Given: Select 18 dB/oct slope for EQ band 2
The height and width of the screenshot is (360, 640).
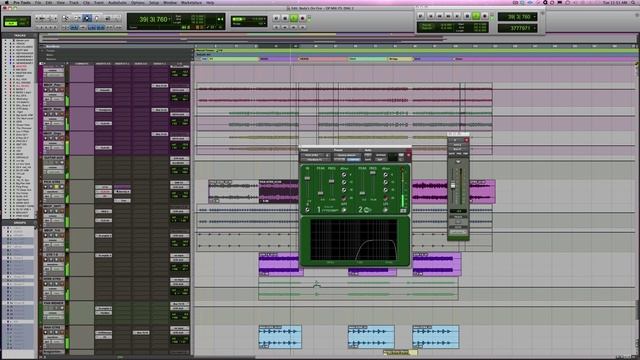Looking at the screenshot, I should click(x=386, y=190).
